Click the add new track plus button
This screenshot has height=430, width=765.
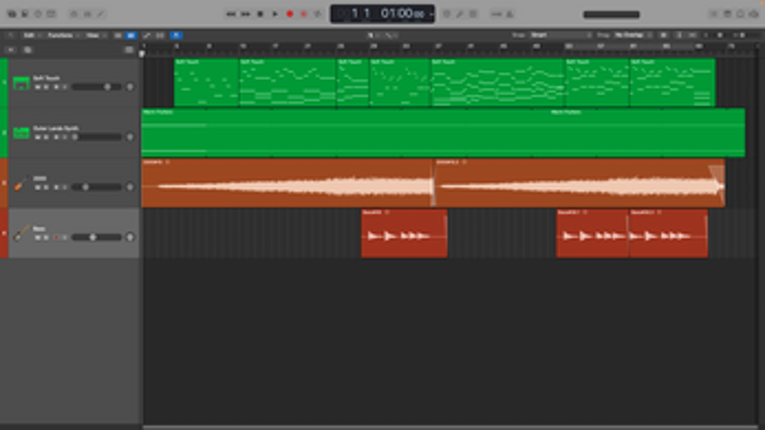click(x=12, y=49)
